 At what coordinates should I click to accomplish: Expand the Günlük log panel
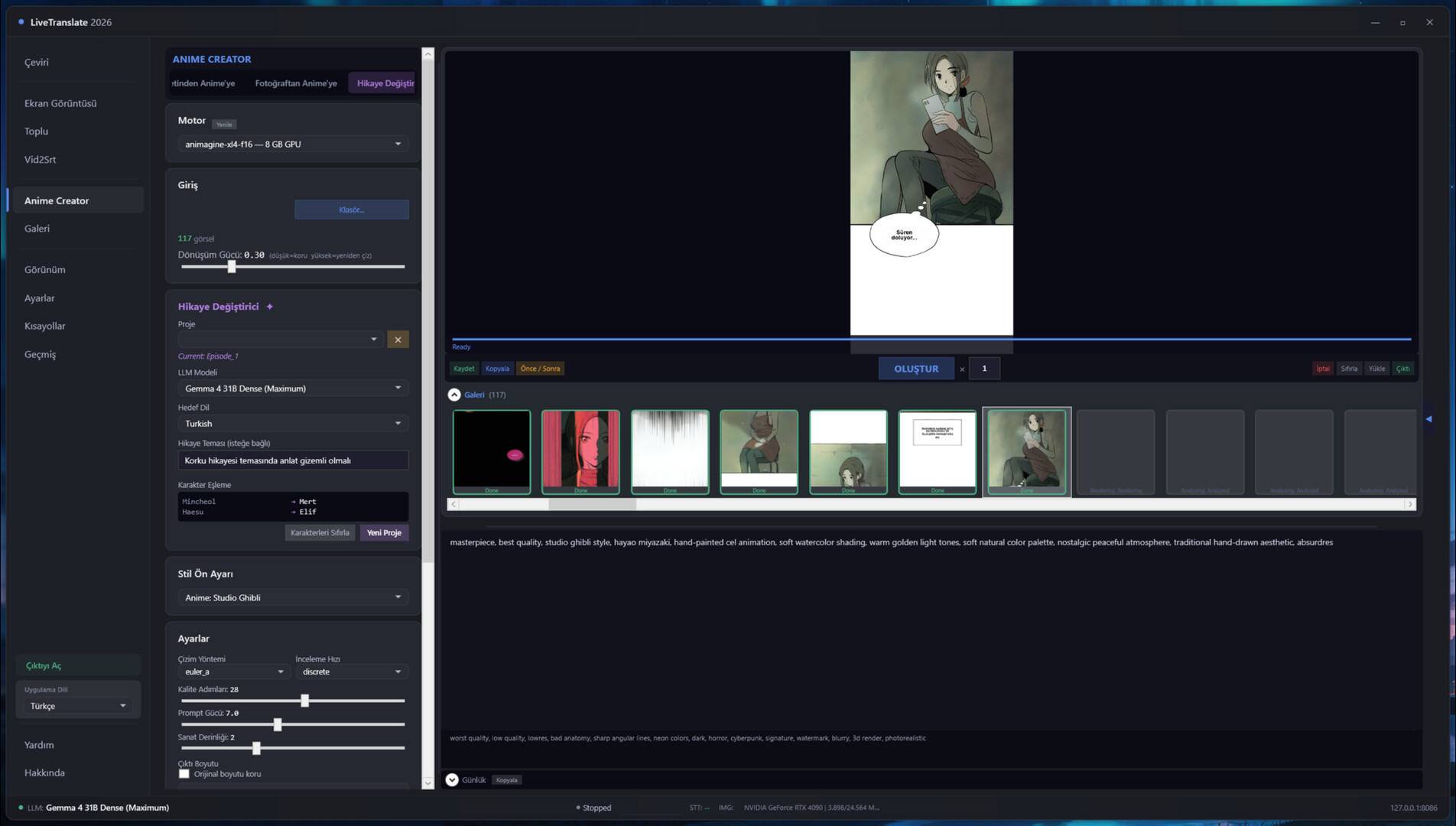coord(452,779)
